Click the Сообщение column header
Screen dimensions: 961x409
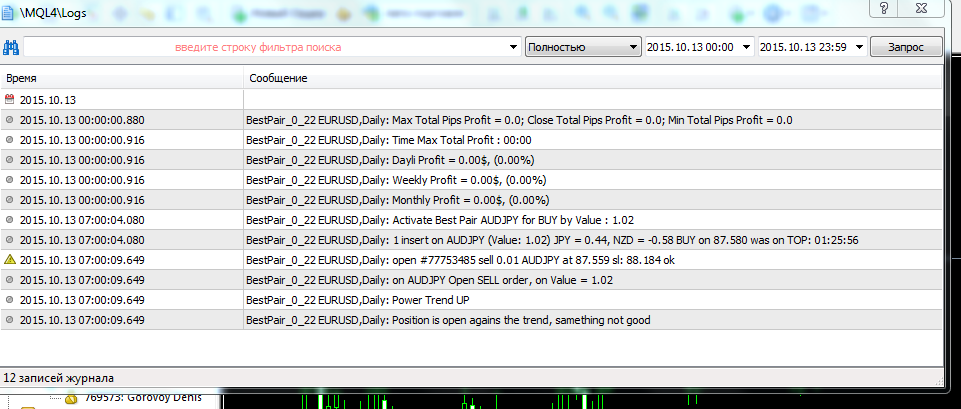point(593,78)
